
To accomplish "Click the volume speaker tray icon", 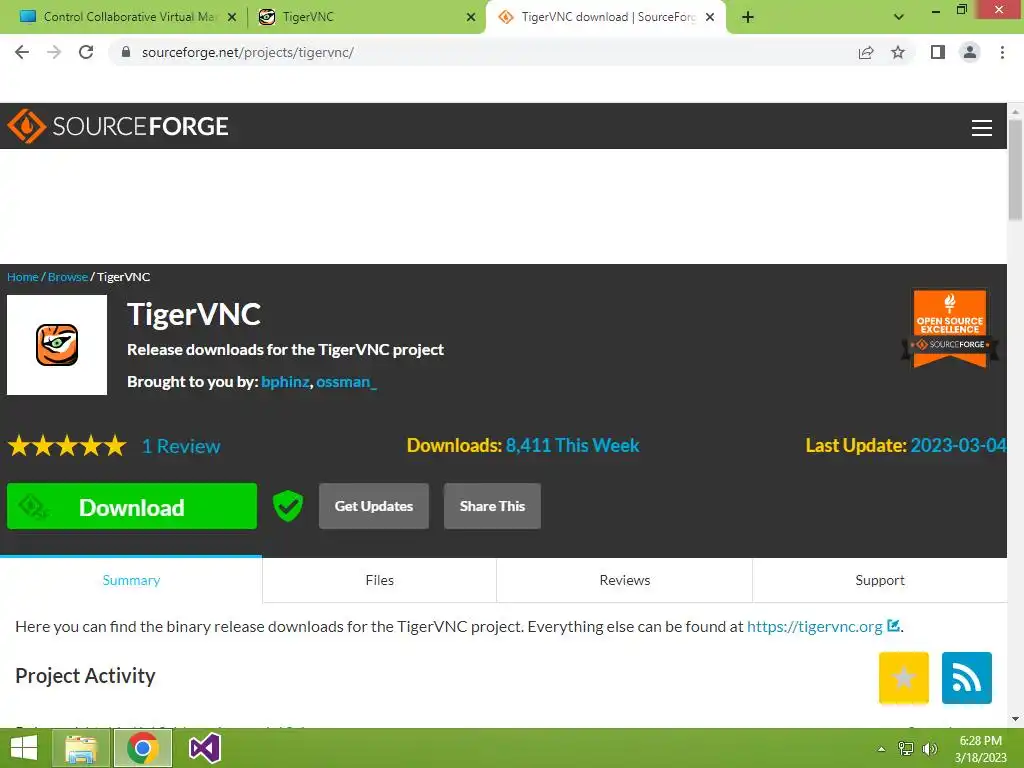I will click(x=930, y=748).
